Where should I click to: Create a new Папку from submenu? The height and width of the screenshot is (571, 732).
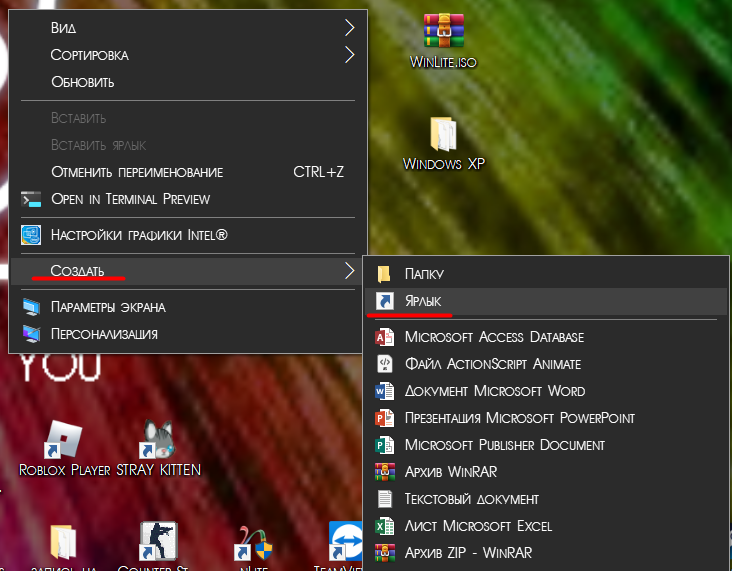(x=545, y=274)
